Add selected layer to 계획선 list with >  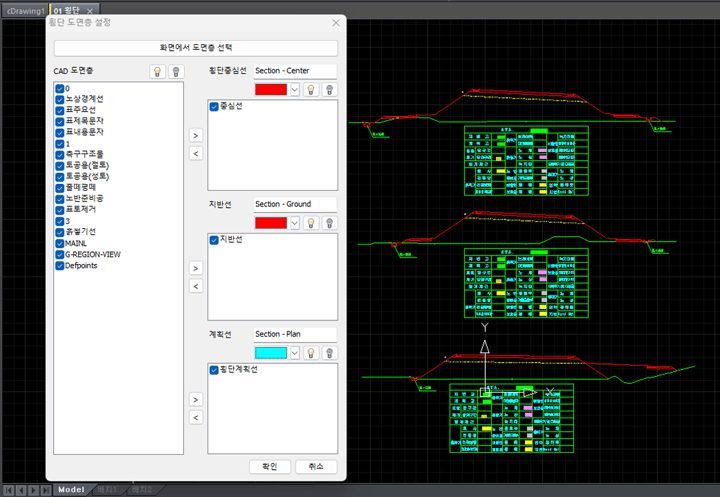coord(196,400)
